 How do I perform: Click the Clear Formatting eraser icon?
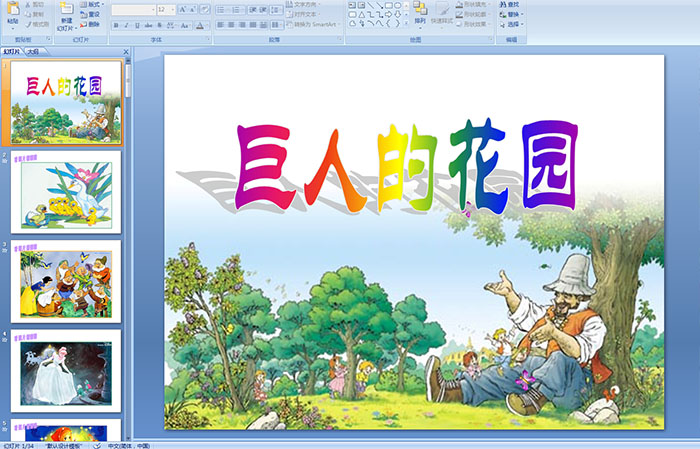204,9
